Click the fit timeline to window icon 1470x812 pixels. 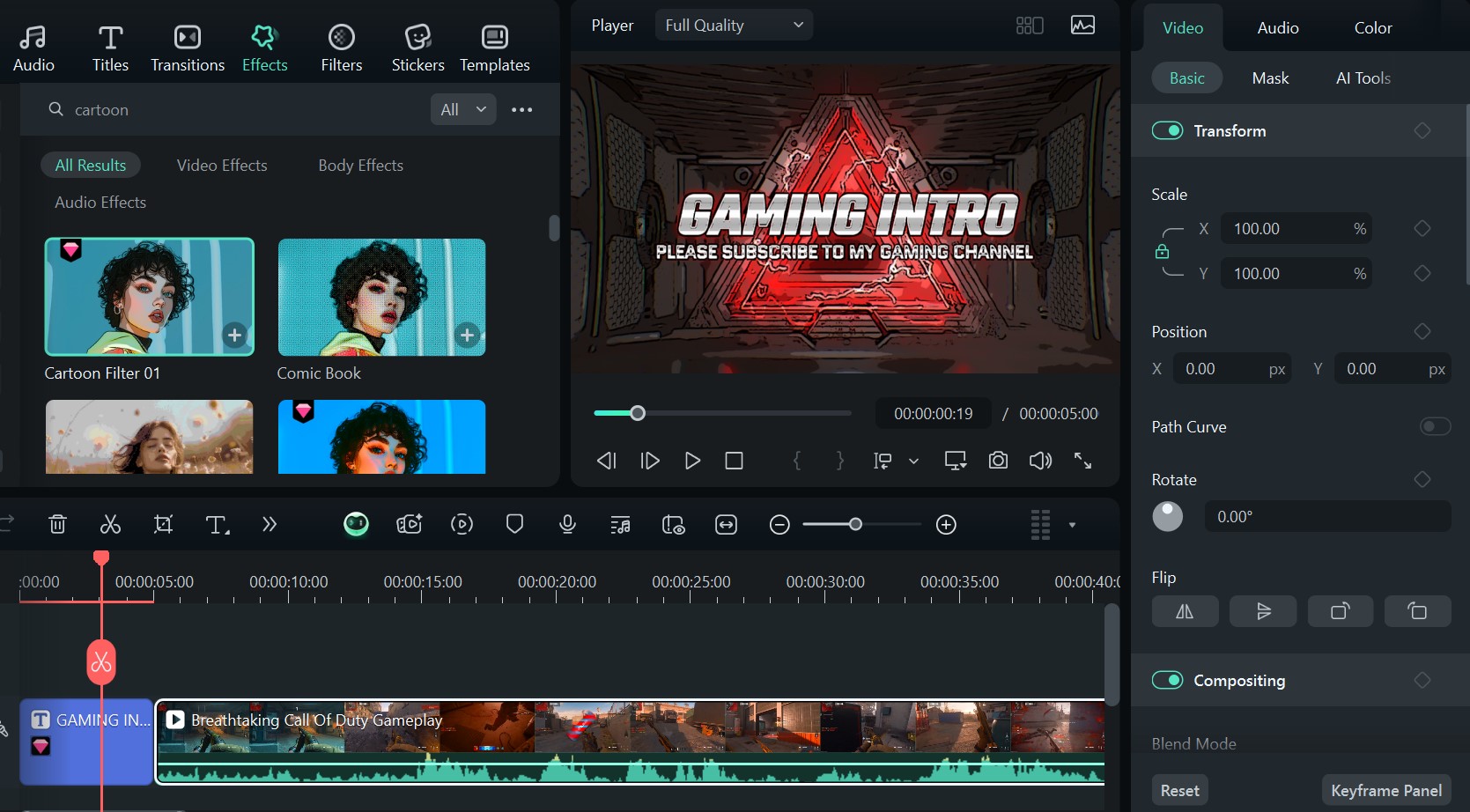pyautogui.click(x=726, y=525)
